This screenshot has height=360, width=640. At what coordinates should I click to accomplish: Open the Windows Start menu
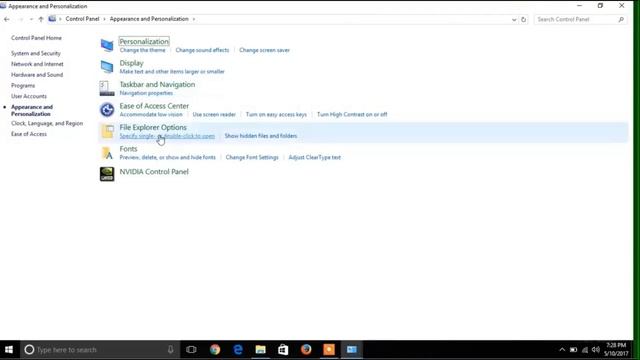click(x=9, y=350)
